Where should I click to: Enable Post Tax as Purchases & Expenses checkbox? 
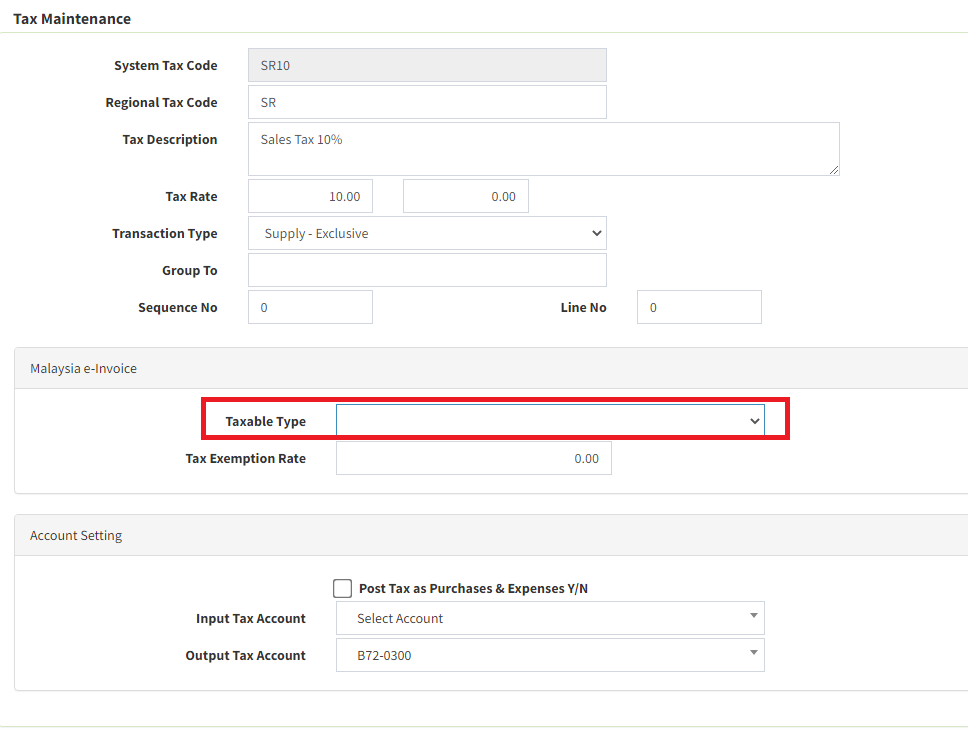tap(343, 588)
